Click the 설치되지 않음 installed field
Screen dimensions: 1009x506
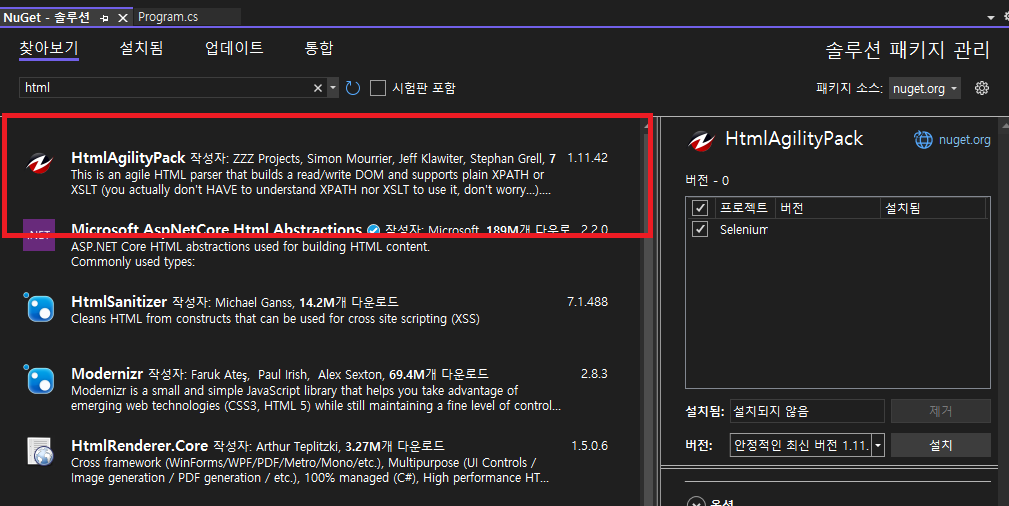[x=807, y=411]
